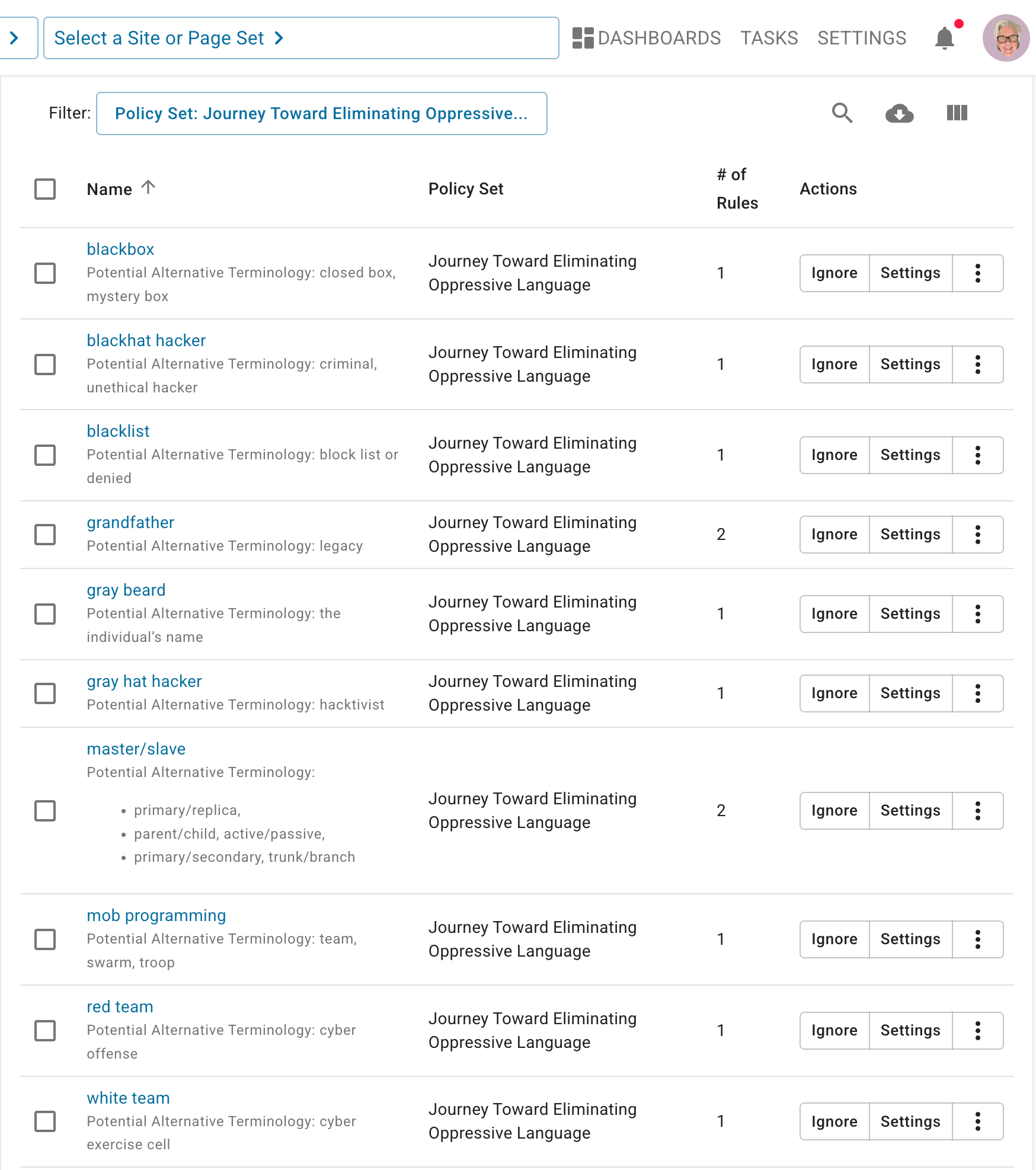Click Ignore for the blacklist entry
Image resolution: width=1036 pixels, height=1170 pixels.
(833, 455)
